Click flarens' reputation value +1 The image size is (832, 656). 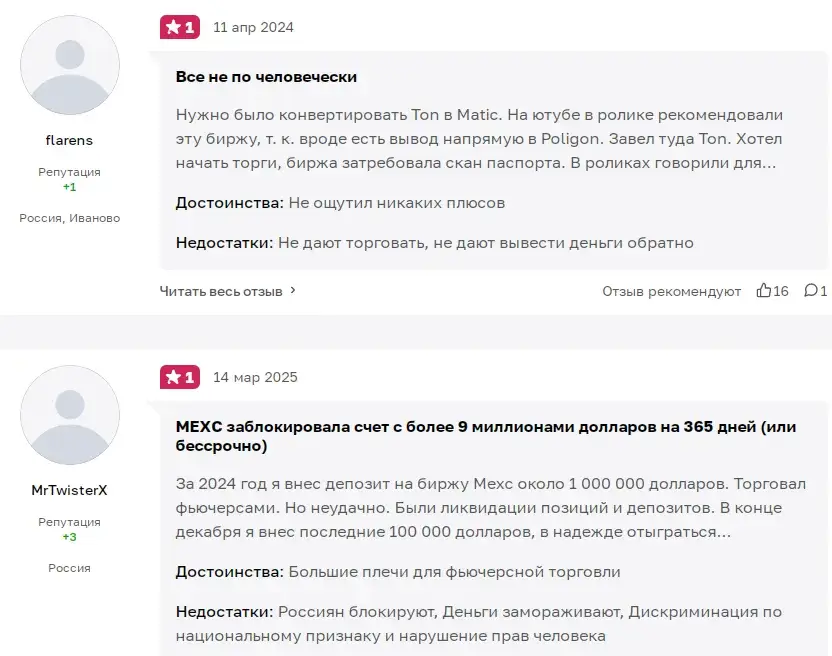(x=70, y=187)
